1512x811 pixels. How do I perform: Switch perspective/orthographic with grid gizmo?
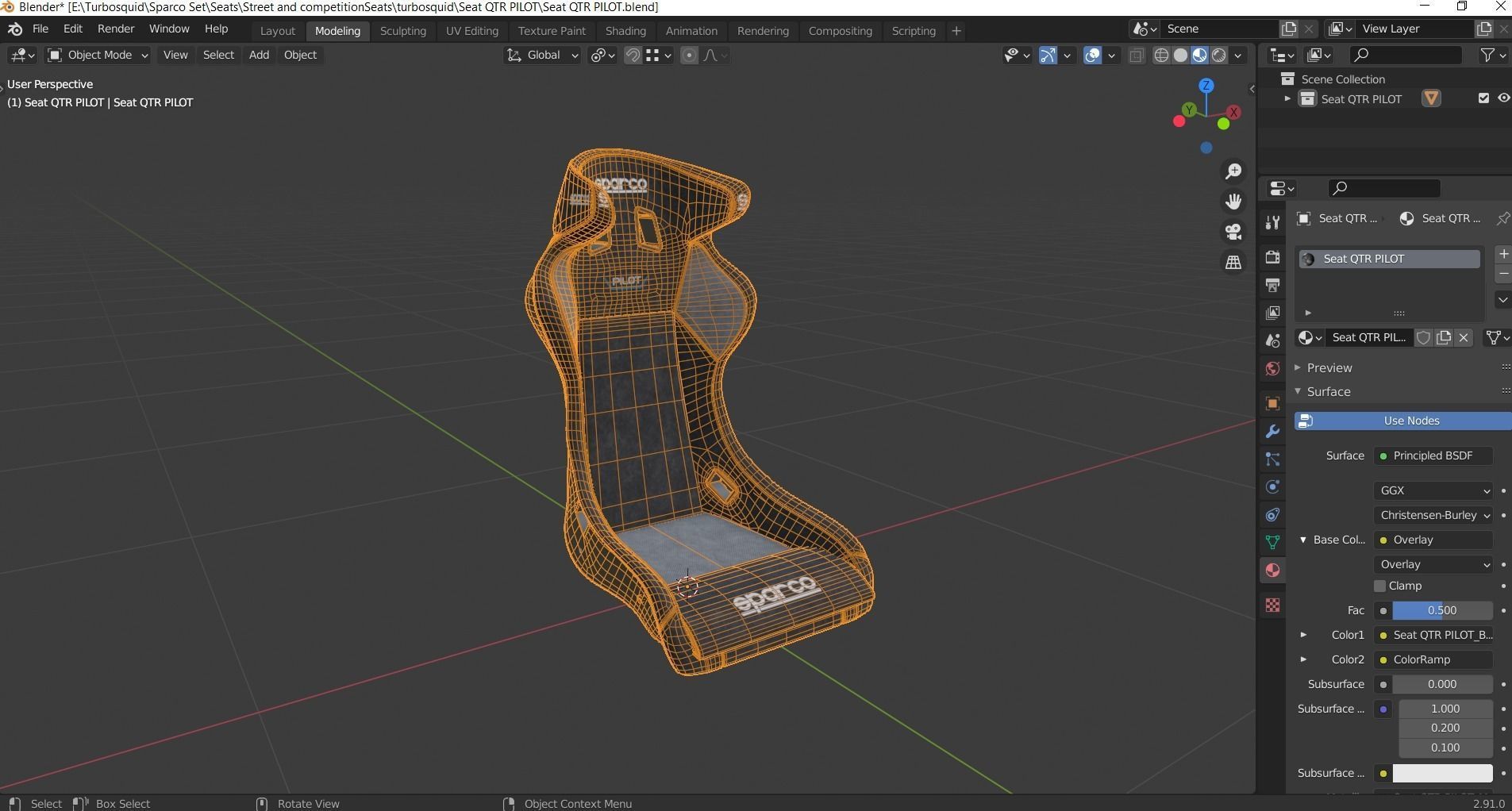1233,262
